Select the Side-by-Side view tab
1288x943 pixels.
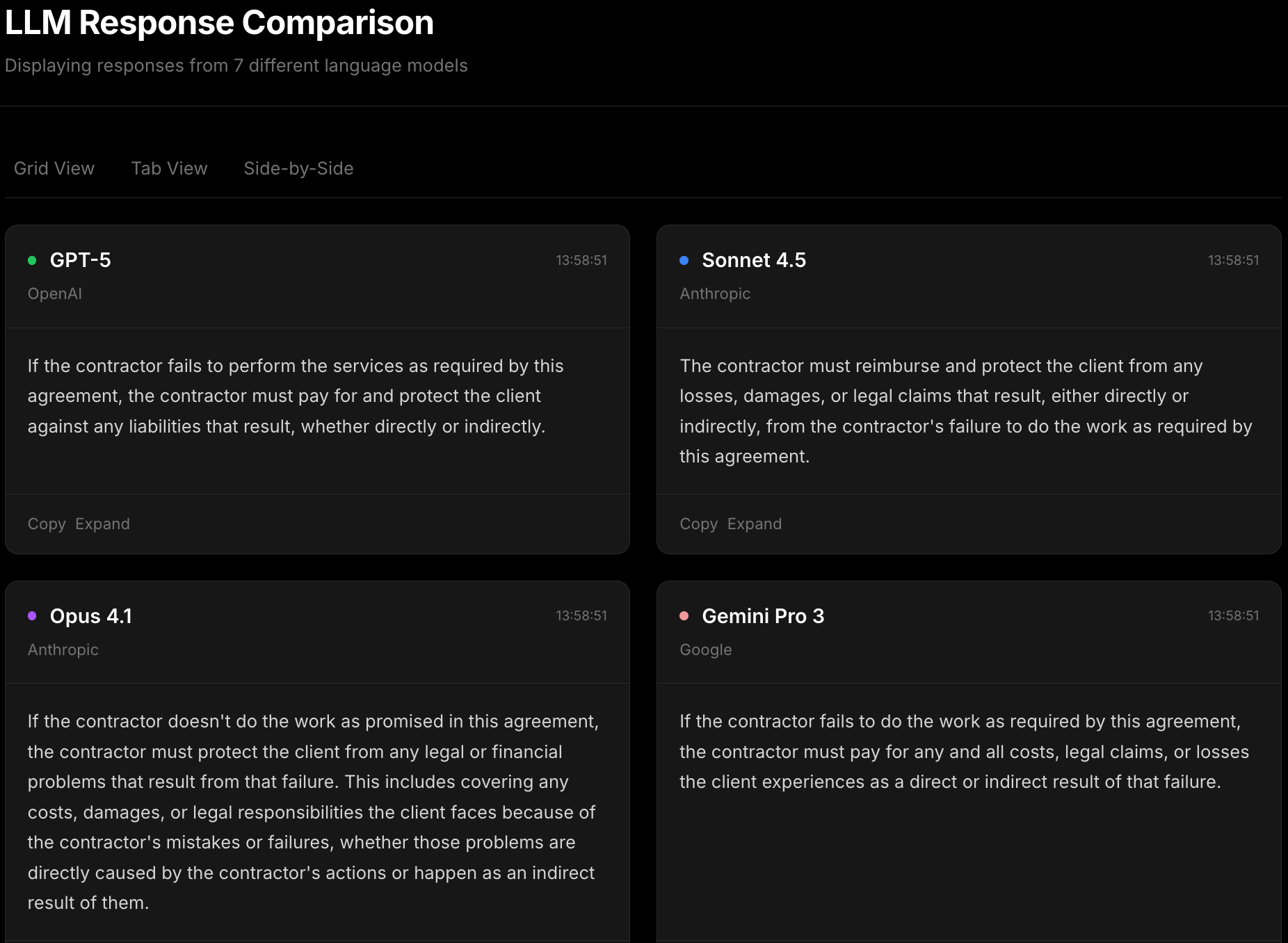coord(298,169)
